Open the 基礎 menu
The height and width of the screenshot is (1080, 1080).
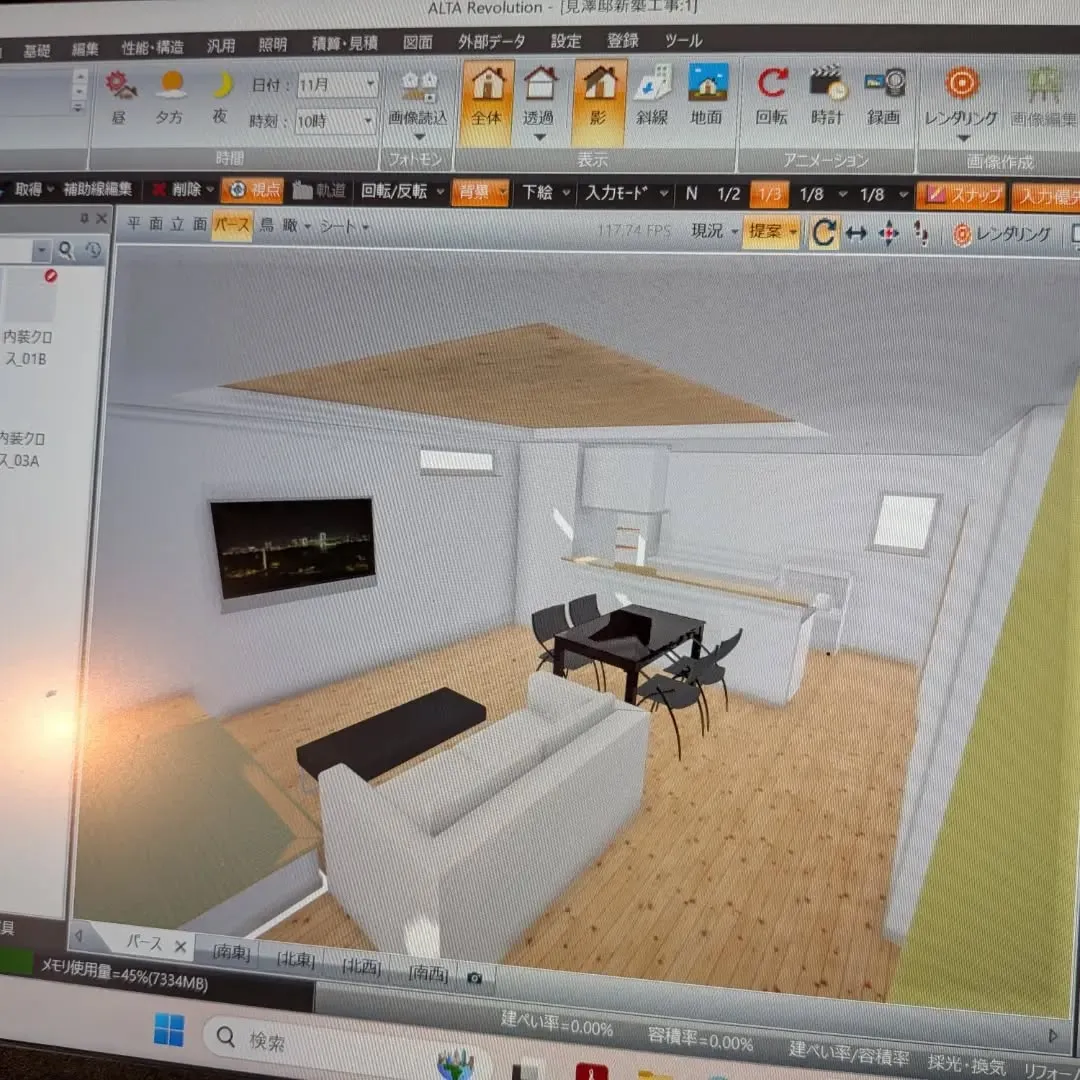37,50
